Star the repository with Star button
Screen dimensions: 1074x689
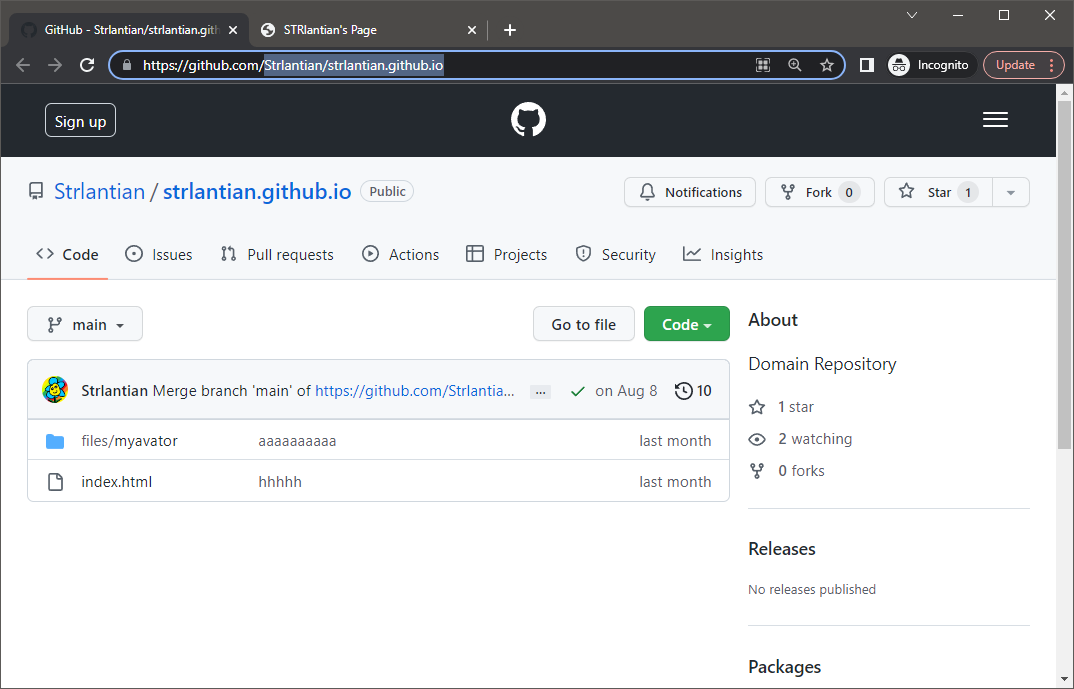click(938, 192)
